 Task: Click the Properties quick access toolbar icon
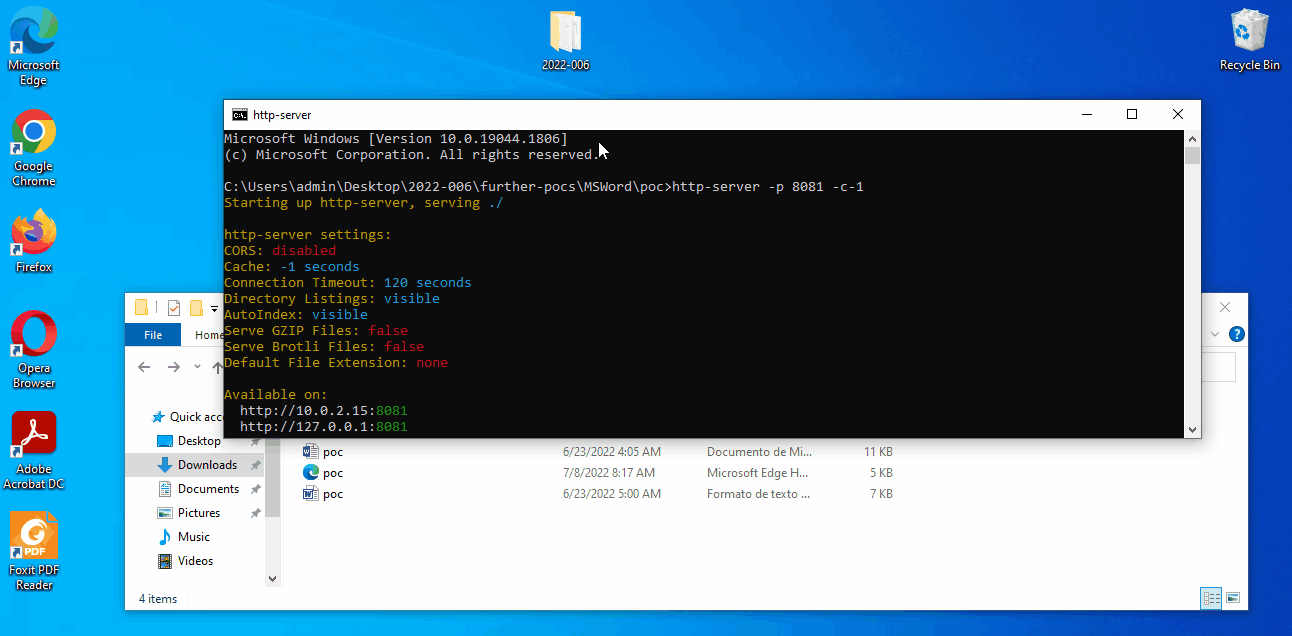174,307
